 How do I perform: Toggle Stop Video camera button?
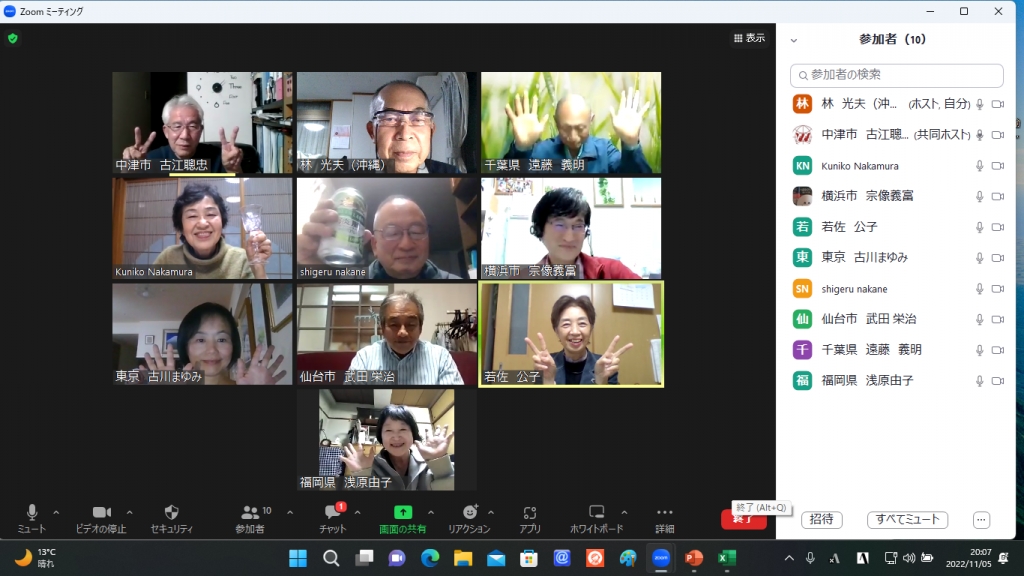(101, 512)
